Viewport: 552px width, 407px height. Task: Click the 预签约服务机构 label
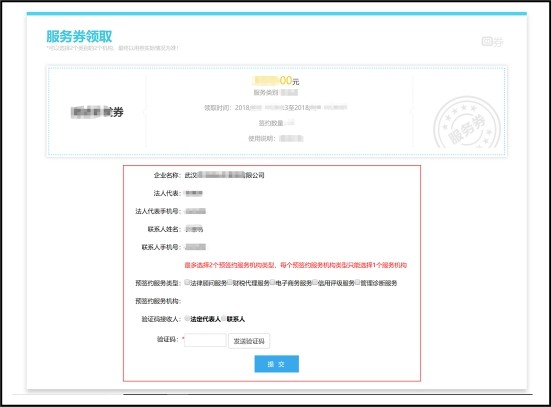click(x=158, y=301)
